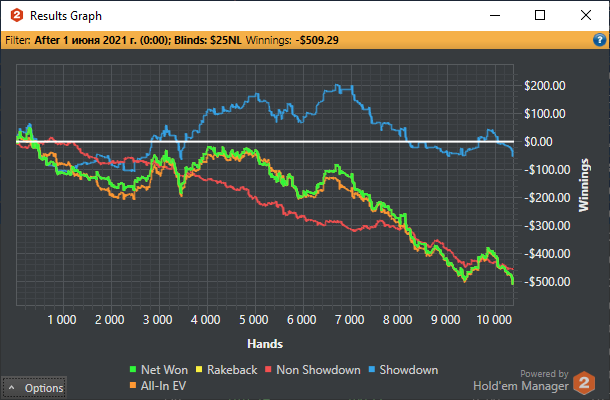Click the Net Won legend label
The width and height of the screenshot is (610, 400).
[x=164, y=370]
